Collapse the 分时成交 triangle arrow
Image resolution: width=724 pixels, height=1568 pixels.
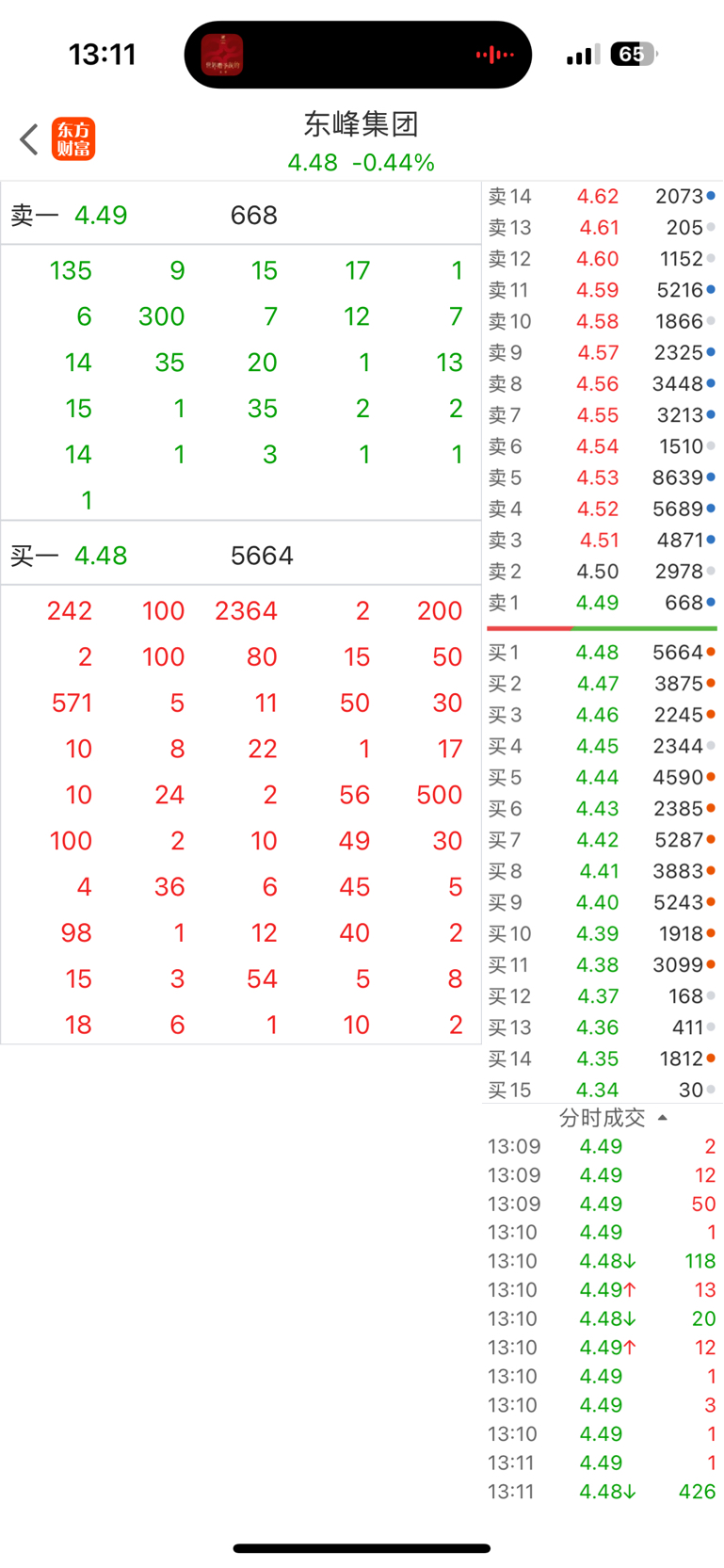pyautogui.click(x=663, y=1118)
